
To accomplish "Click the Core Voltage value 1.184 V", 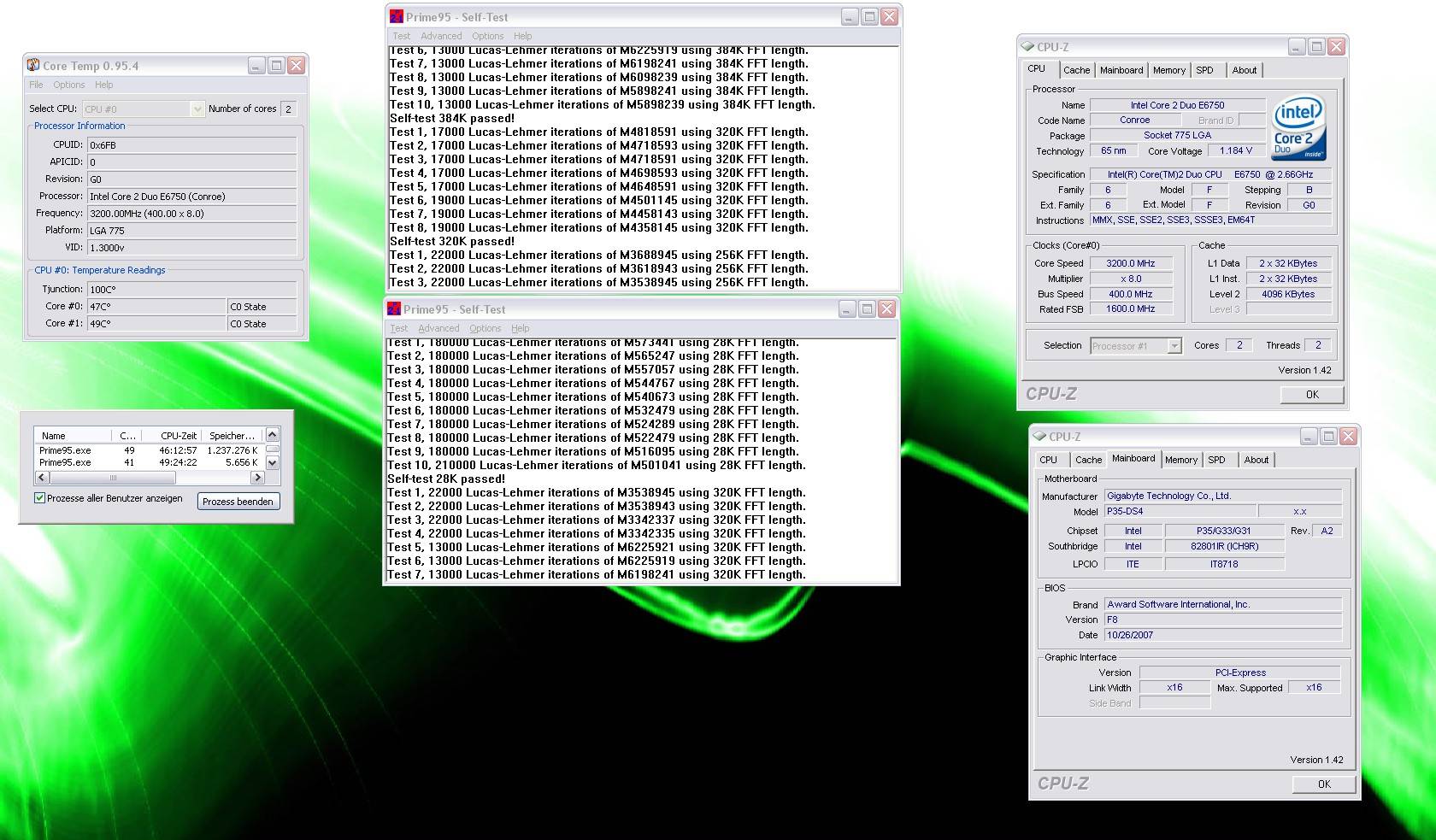I will point(1236,150).
